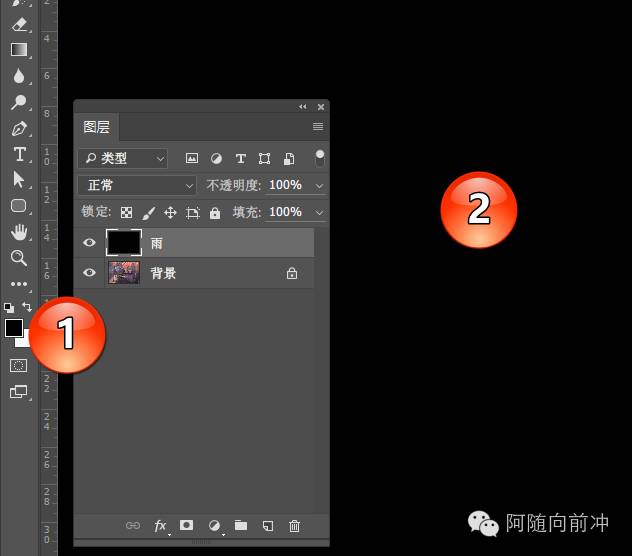The width and height of the screenshot is (632, 556).
Task: Open the Layers panel options menu
Action: pos(318,127)
